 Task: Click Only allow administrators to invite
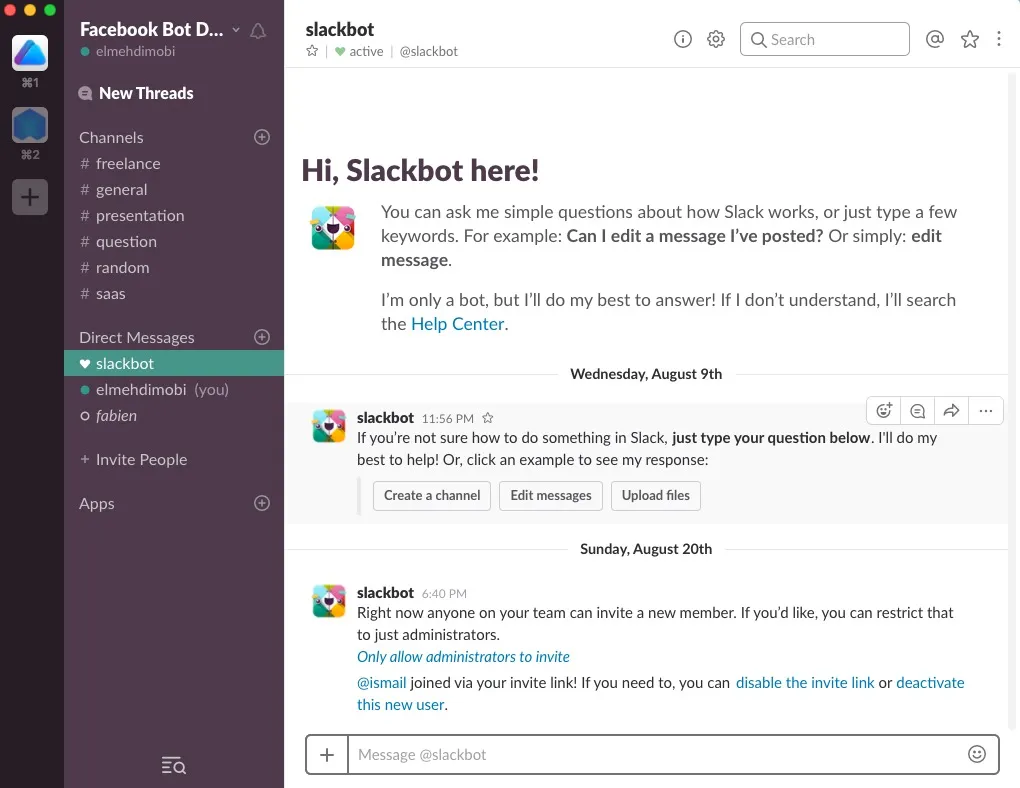pyautogui.click(x=463, y=657)
